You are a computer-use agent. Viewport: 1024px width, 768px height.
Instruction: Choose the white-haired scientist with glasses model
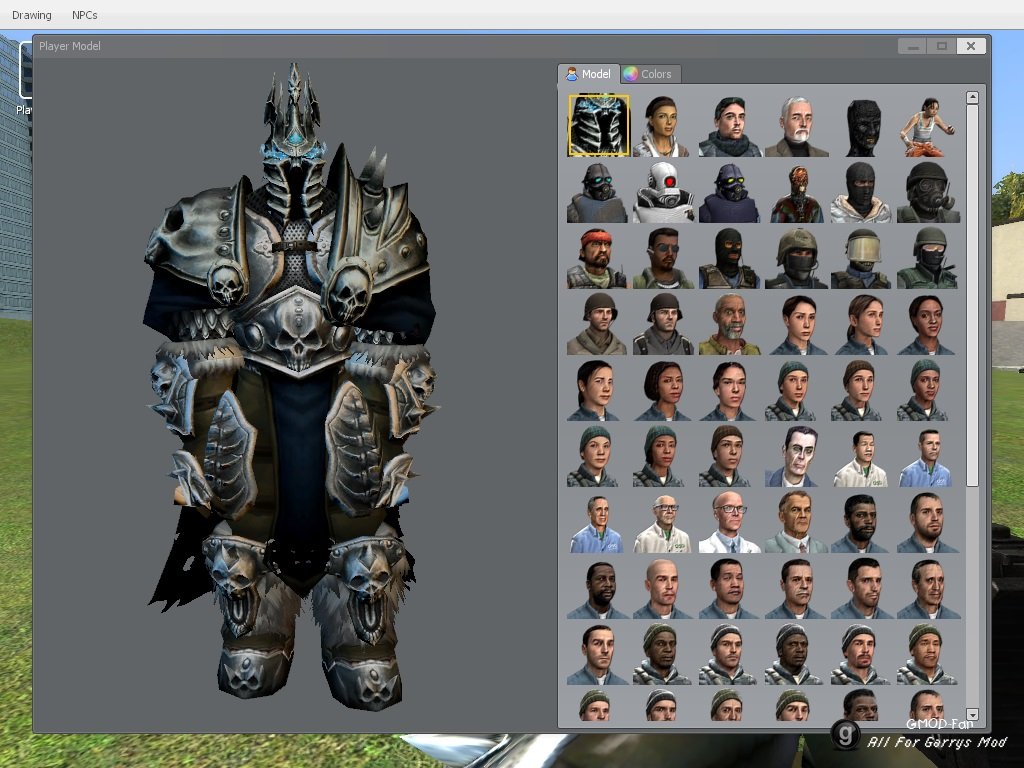664,522
